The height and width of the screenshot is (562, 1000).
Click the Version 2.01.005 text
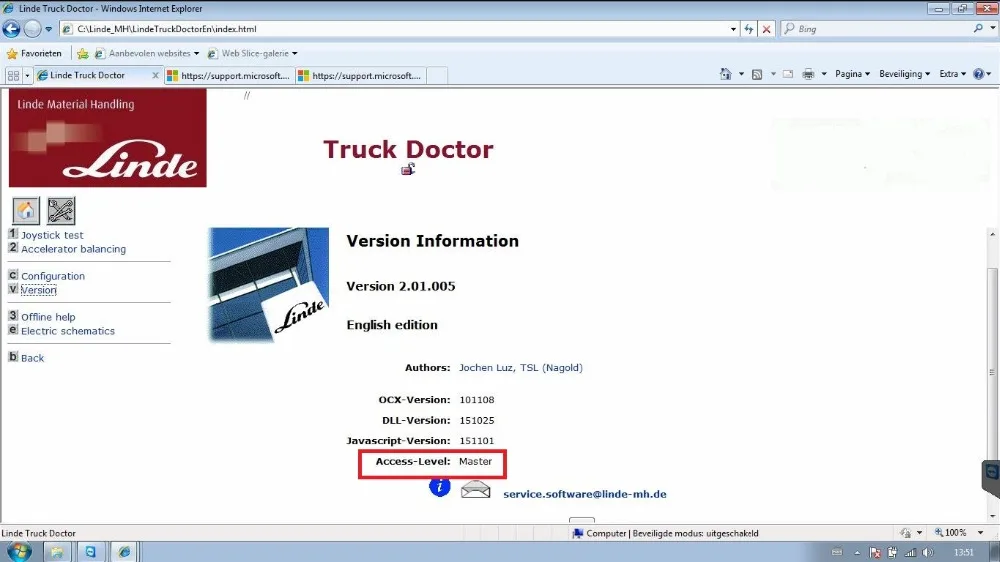pos(401,286)
